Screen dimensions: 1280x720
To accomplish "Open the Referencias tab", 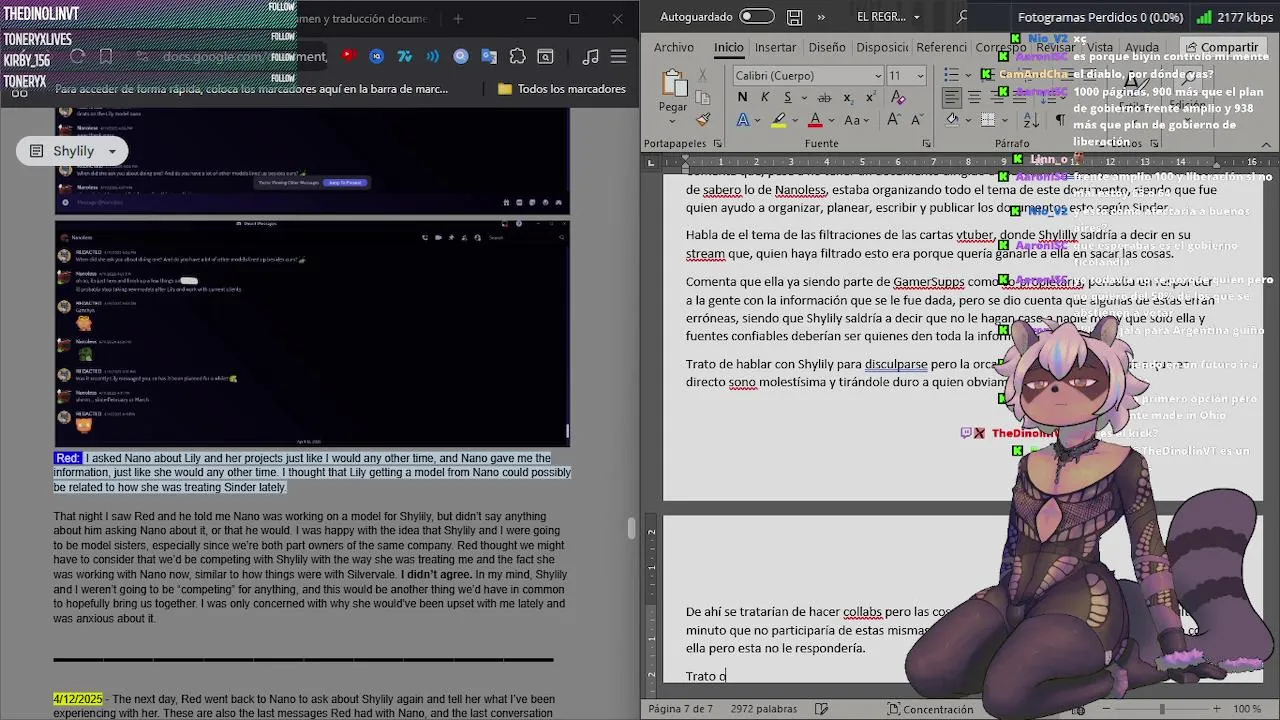I will click(941, 47).
